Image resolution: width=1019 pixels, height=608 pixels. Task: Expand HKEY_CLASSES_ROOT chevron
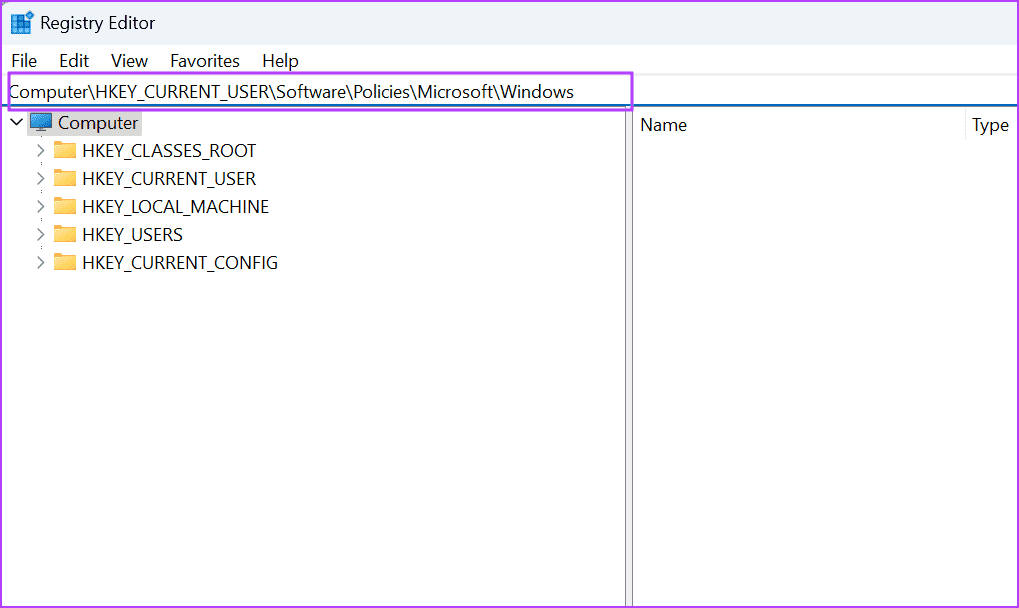coord(40,151)
